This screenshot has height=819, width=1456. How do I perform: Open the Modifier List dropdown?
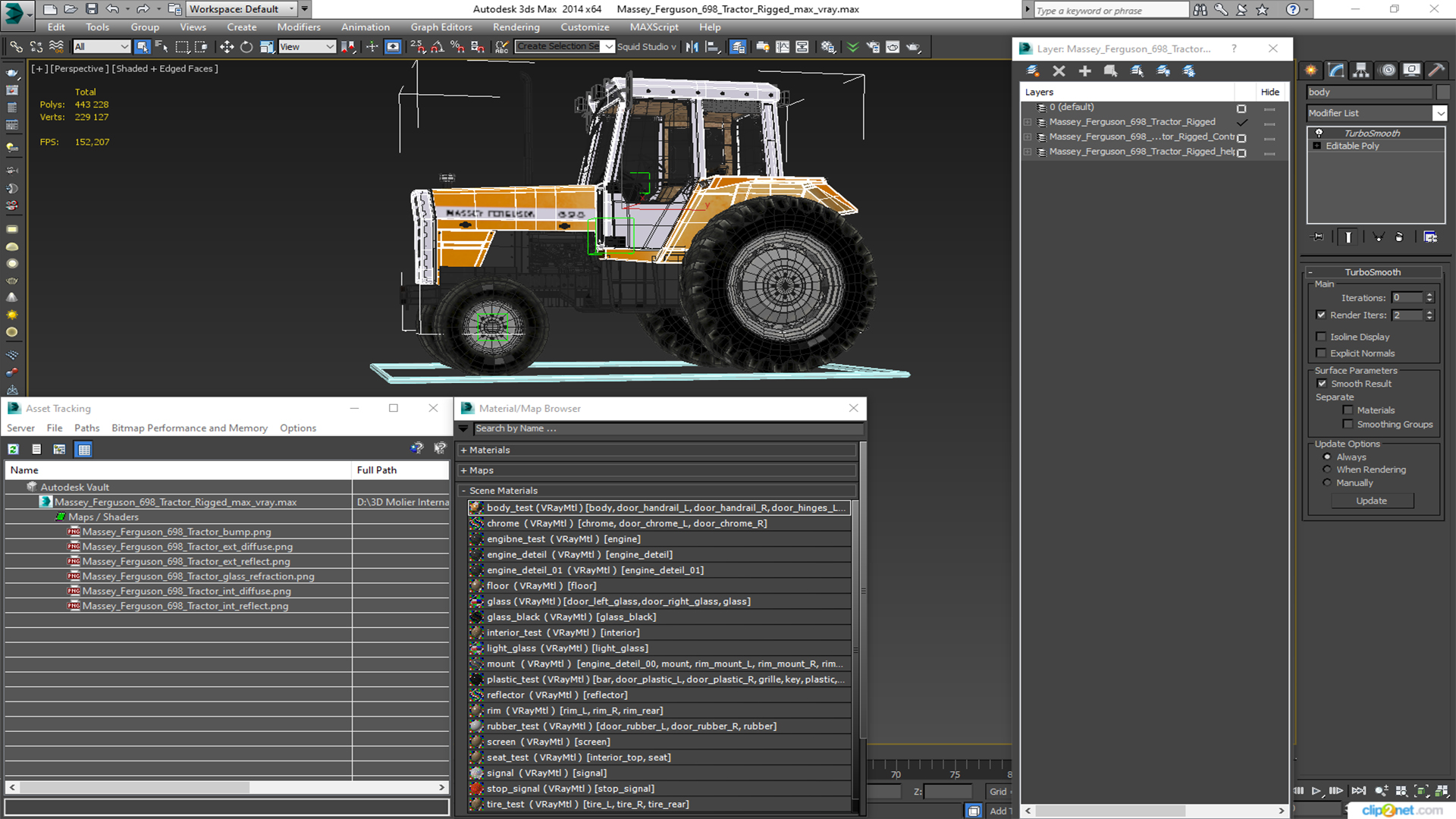1439,113
